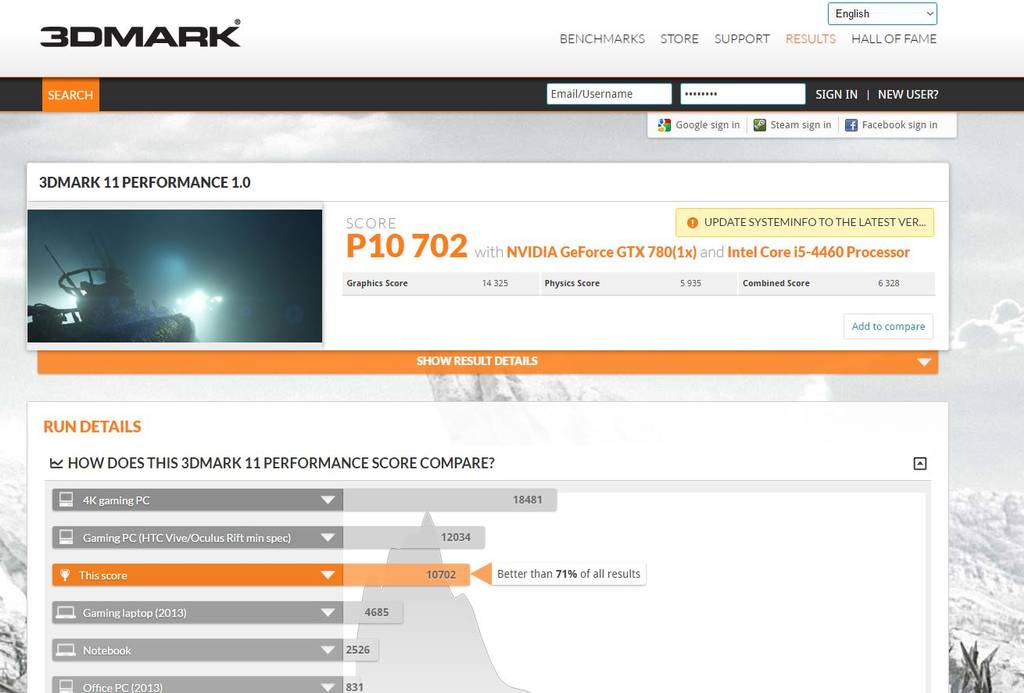The image size is (1024, 693).
Task: Expand the Notebook row arrow
Action: click(328, 650)
